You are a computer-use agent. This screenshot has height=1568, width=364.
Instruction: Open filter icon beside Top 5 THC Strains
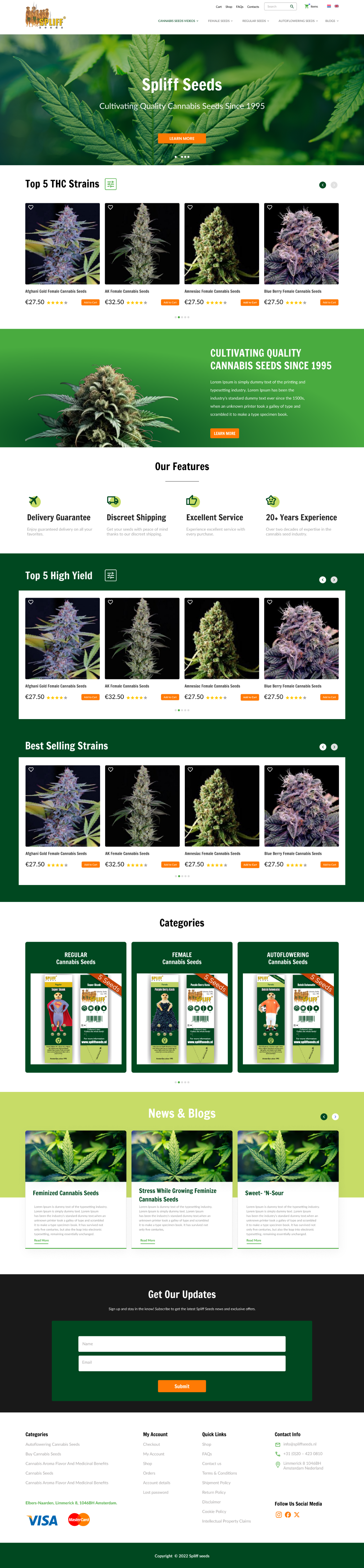pyautogui.click(x=111, y=184)
